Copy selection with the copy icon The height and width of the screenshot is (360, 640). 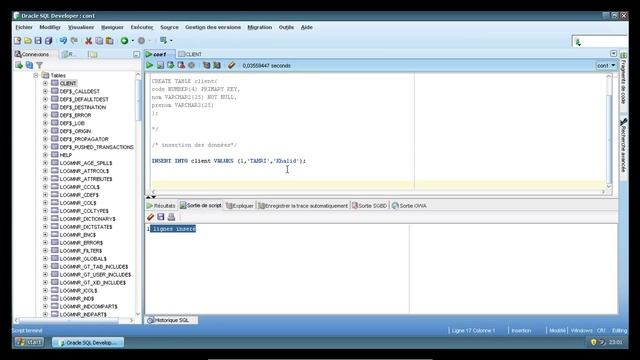tap(99, 41)
